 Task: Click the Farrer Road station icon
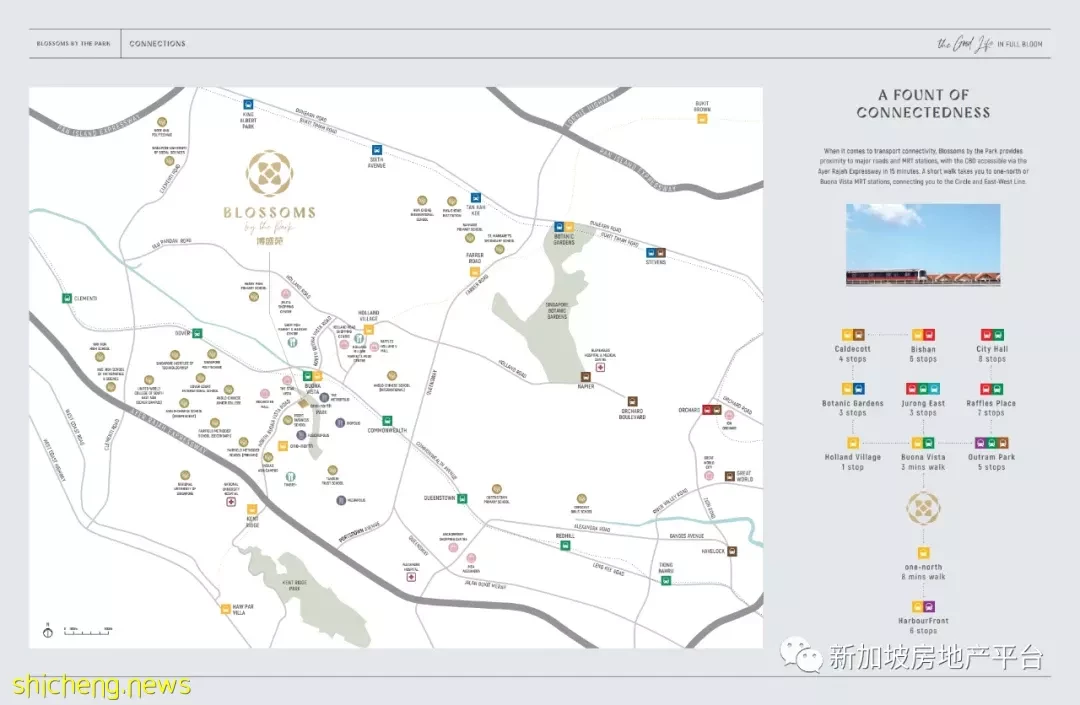tap(475, 272)
